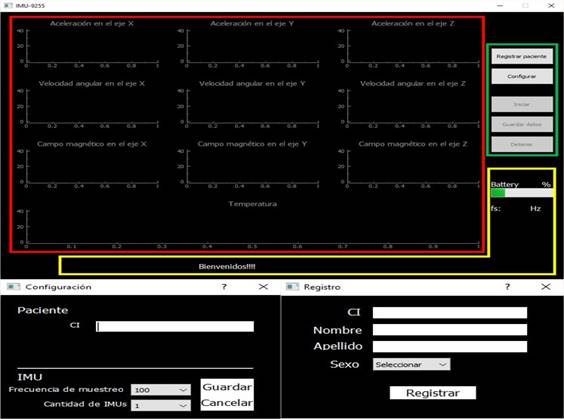Click the Registrar button in Registro
The height and width of the screenshot is (419, 564).
pos(433,393)
